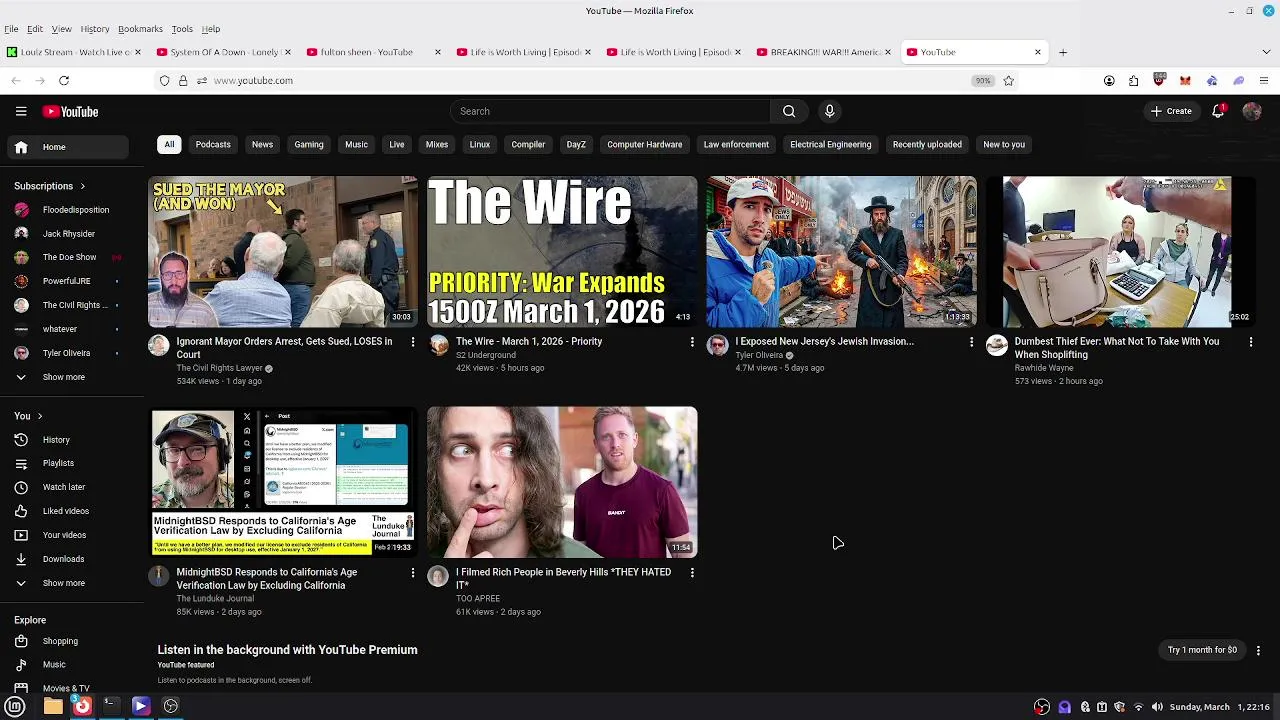Viewport: 1280px width, 720px height.
Task: Activate voice search microphone
Action: 829,111
